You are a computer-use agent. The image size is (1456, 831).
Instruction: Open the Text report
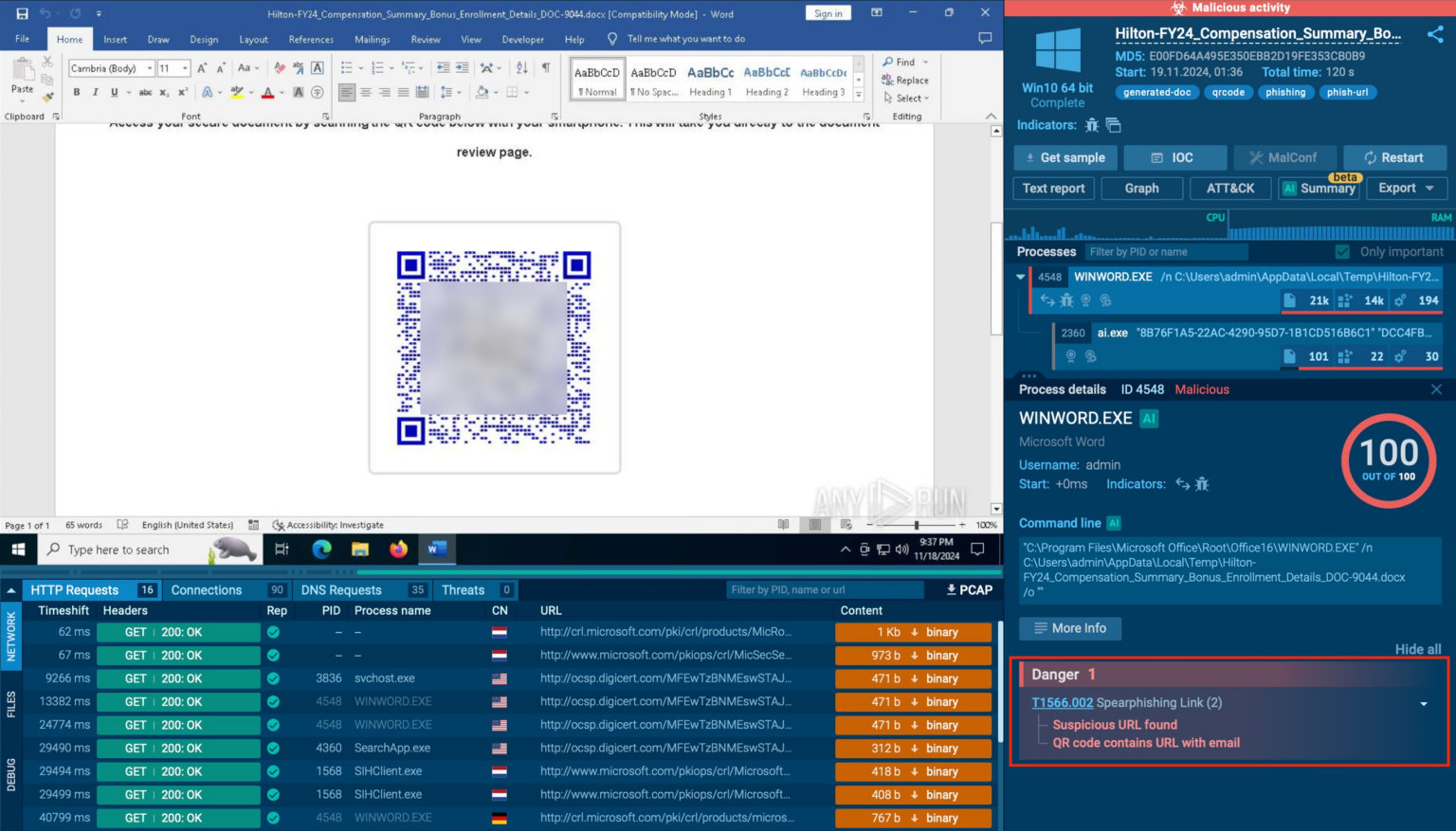click(1053, 188)
